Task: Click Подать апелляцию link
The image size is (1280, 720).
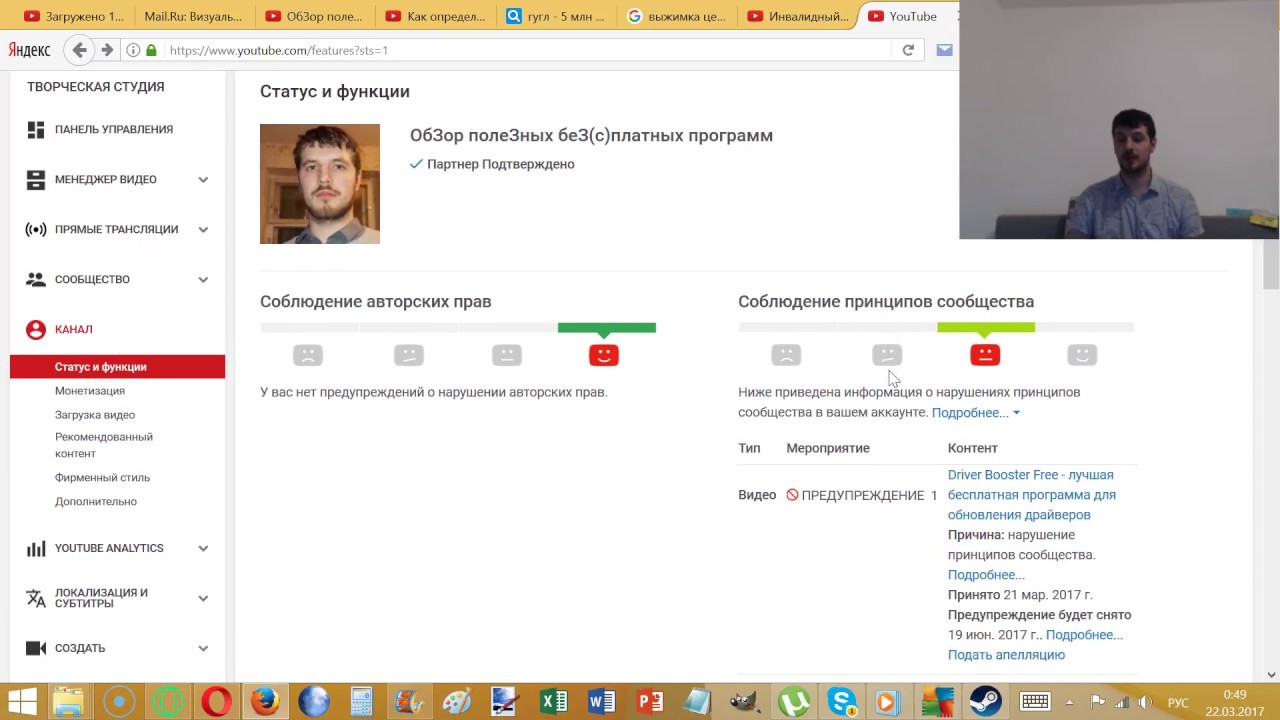Action: (1006, 655)
